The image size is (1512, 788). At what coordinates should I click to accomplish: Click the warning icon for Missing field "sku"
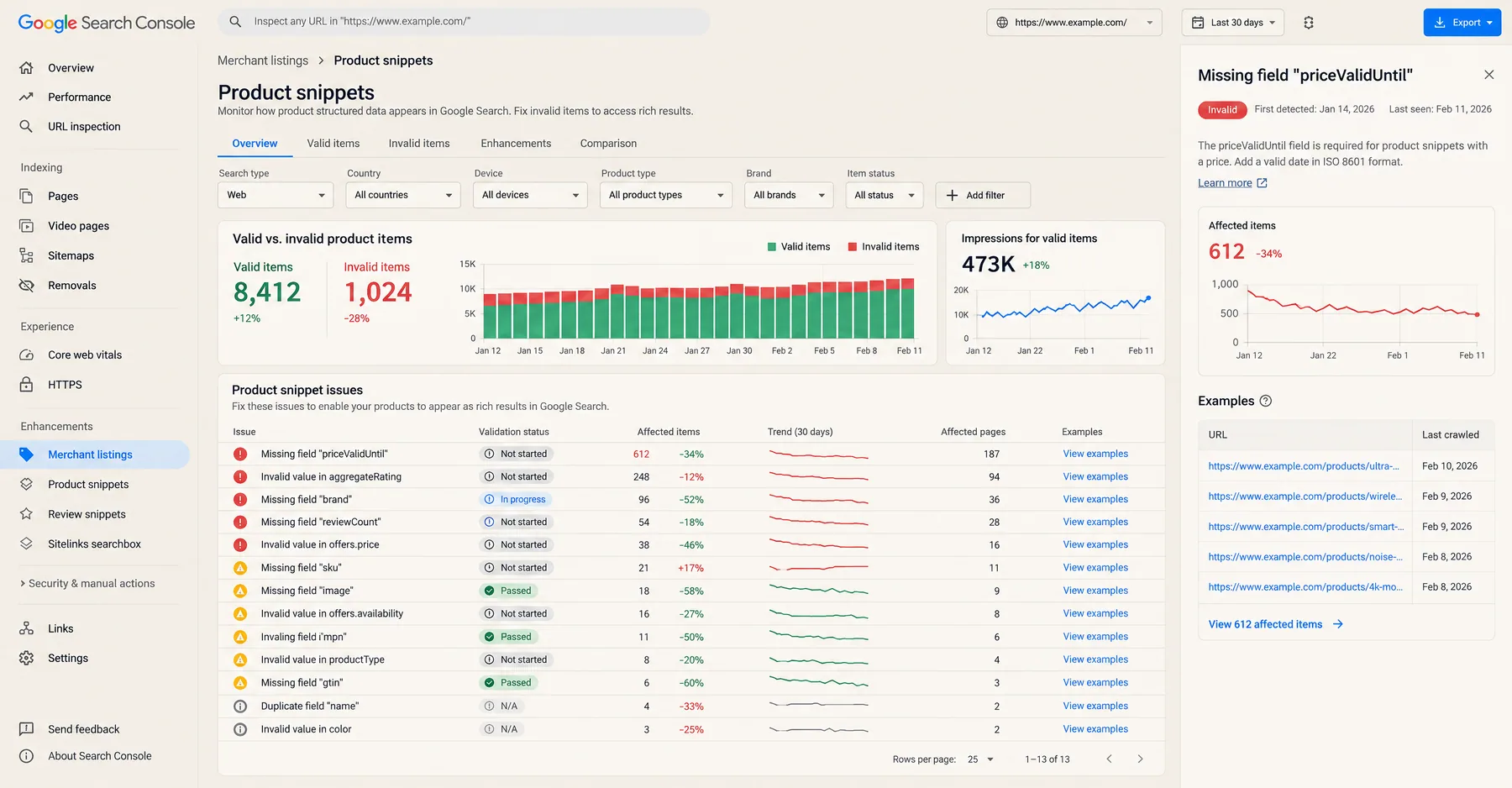click(240, 568)
